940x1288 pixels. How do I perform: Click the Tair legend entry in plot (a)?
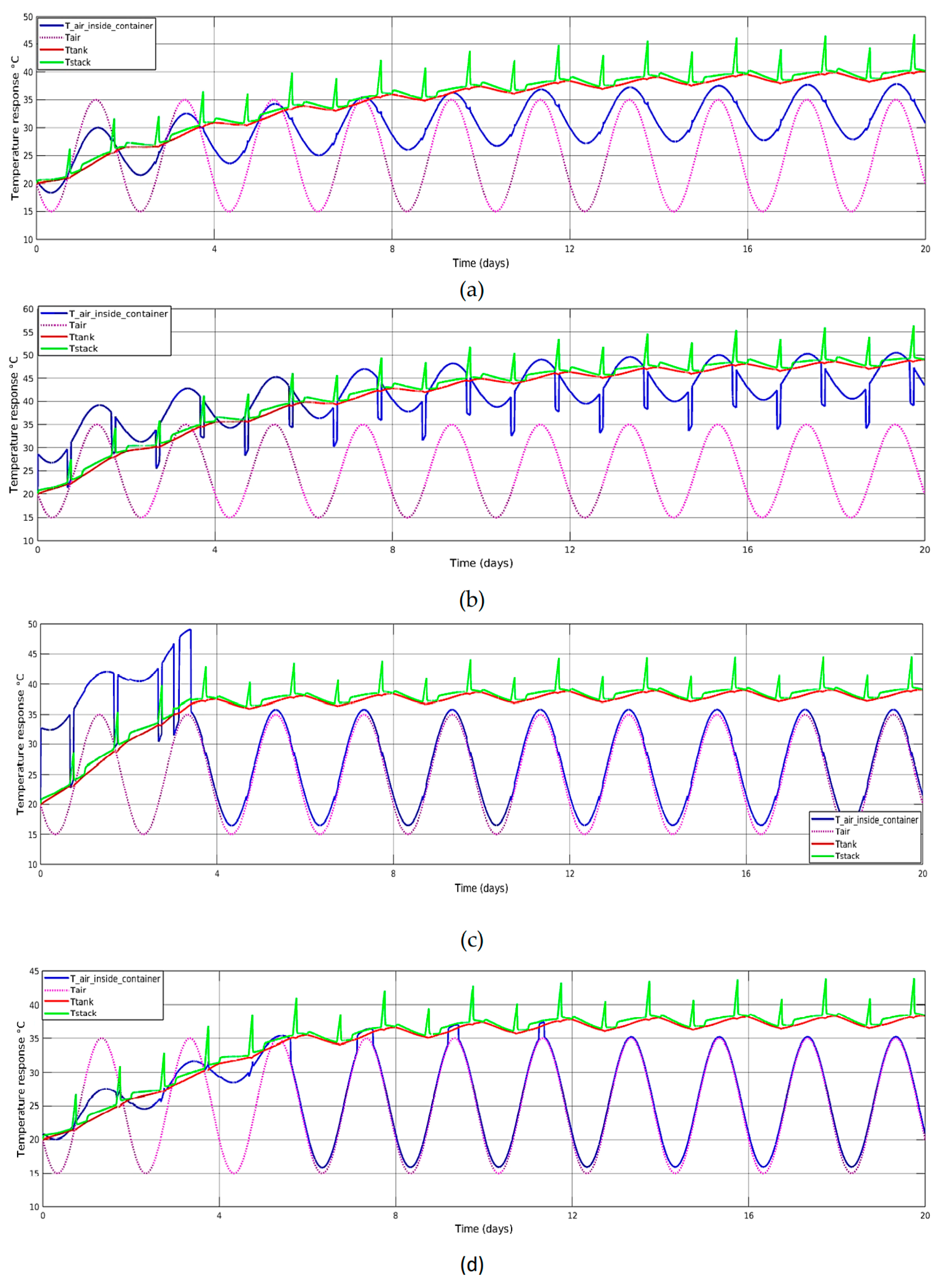[72, 38]
